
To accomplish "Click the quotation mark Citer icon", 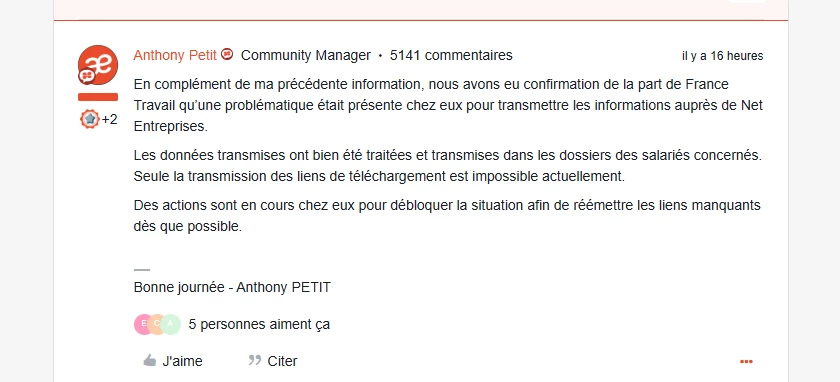I will [x=255, y=360].
